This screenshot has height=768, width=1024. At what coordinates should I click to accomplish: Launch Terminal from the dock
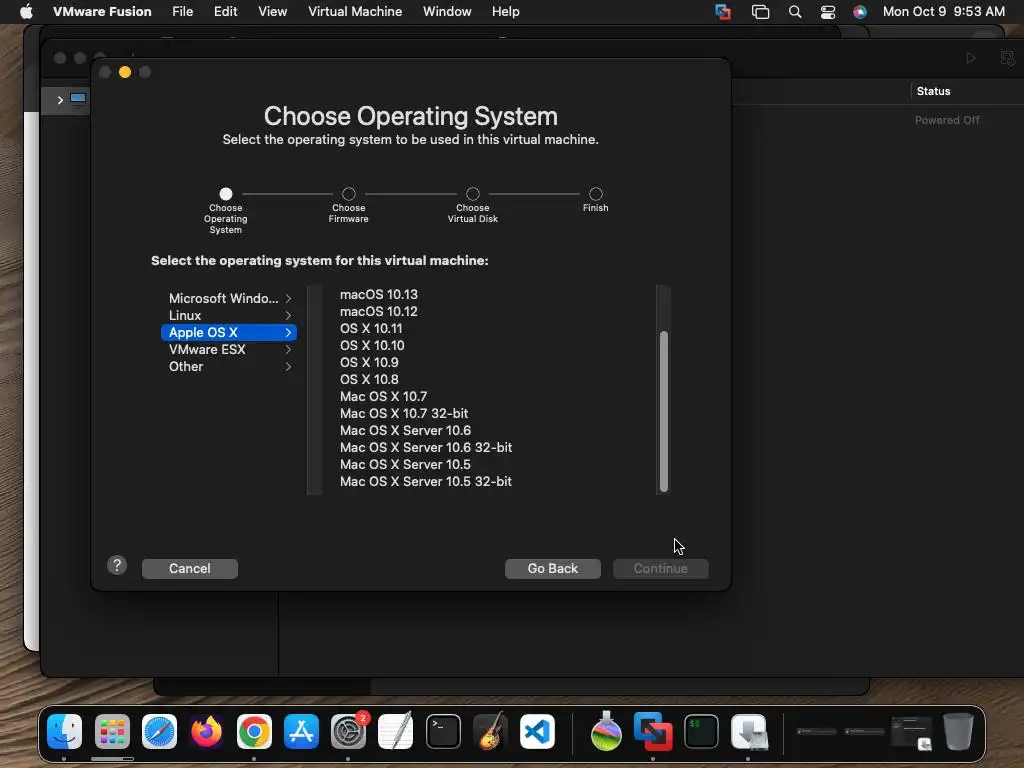pos(443,731)
